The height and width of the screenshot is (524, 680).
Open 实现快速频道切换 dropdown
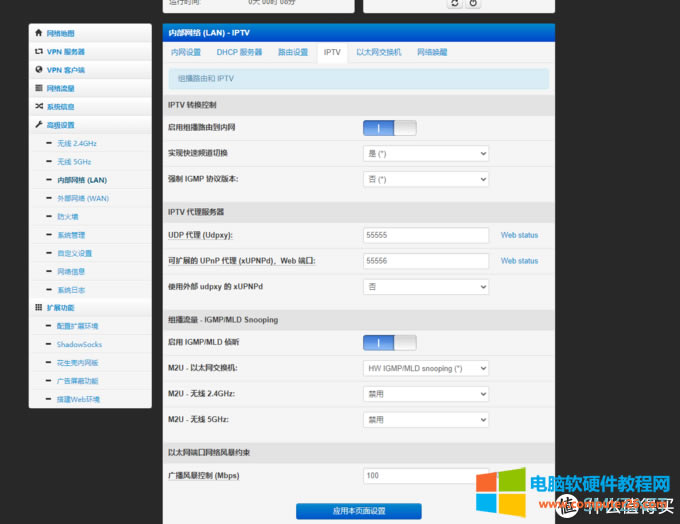(425, 153)
